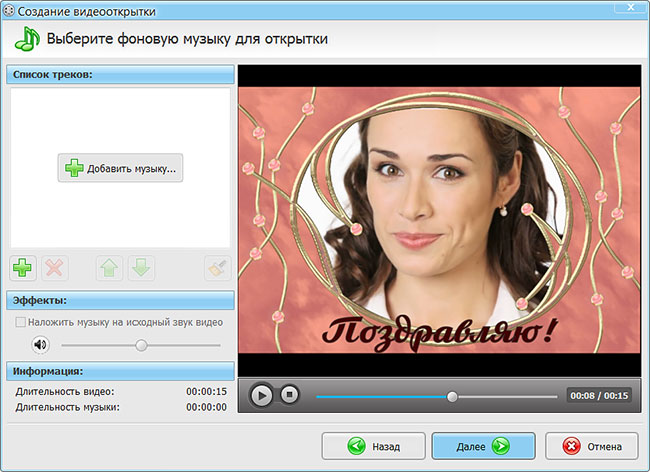The image size is (650, 472).
Task: Click the Информация section header
Action: click(x=120, y=371)
